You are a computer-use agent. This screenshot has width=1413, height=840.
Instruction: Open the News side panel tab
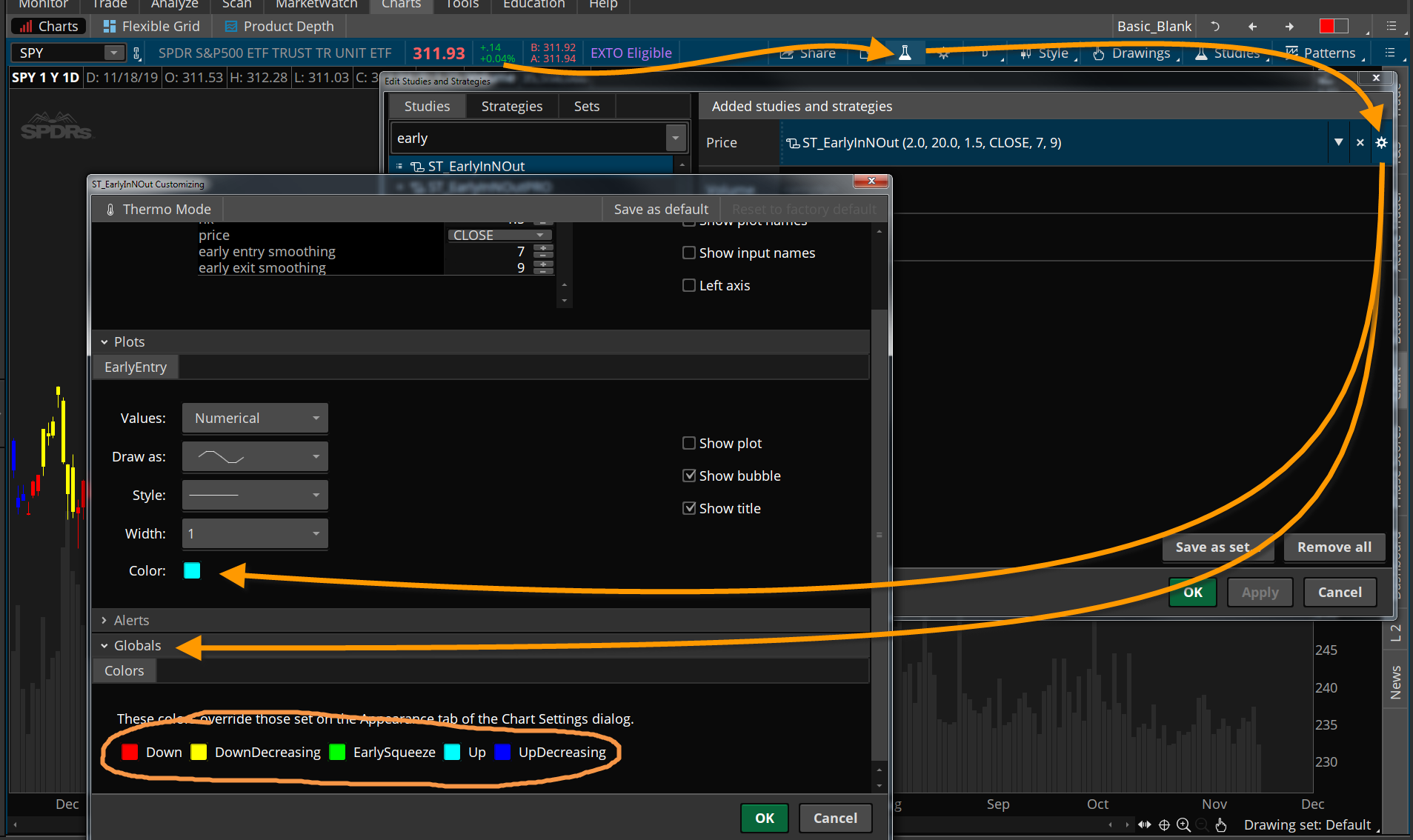coord(1396,681)
